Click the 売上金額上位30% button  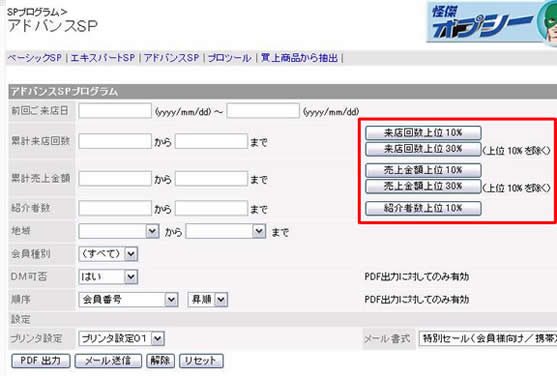pyautogui.click(x=423, y=186)
